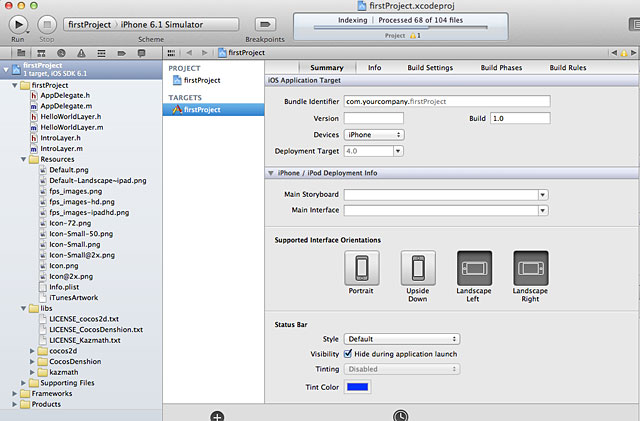Viewport: 640px width, 421px height.
Task: Open the Breakpoint navigator icon
Action: click(x=121, y=53)
